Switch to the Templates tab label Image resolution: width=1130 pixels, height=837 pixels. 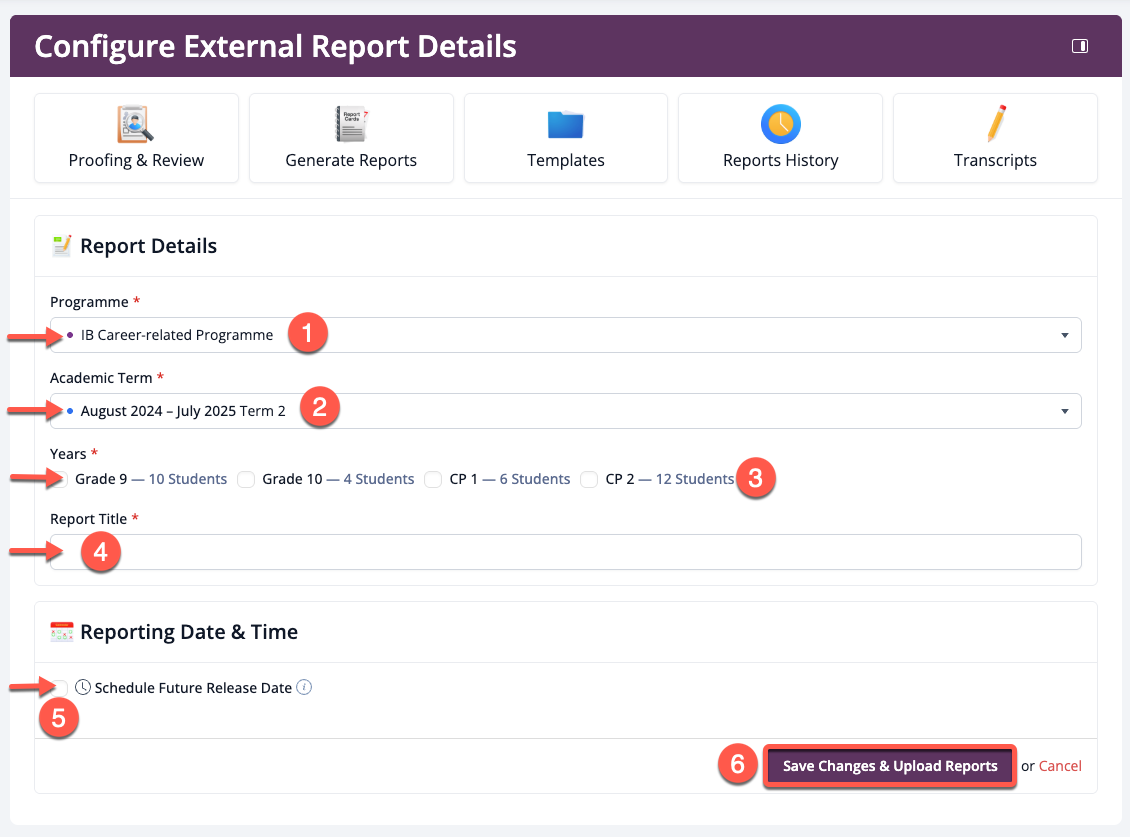(566, 160)
